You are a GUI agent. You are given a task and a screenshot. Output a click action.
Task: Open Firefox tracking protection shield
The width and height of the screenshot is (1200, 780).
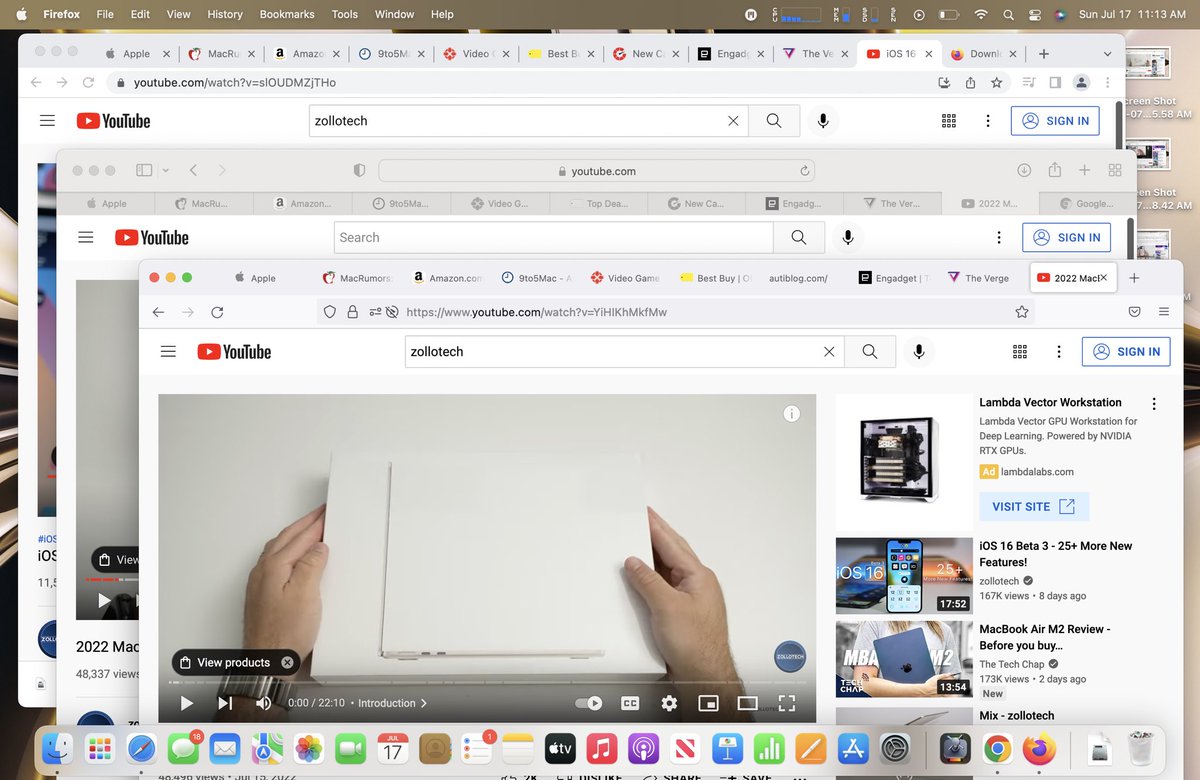330,312
